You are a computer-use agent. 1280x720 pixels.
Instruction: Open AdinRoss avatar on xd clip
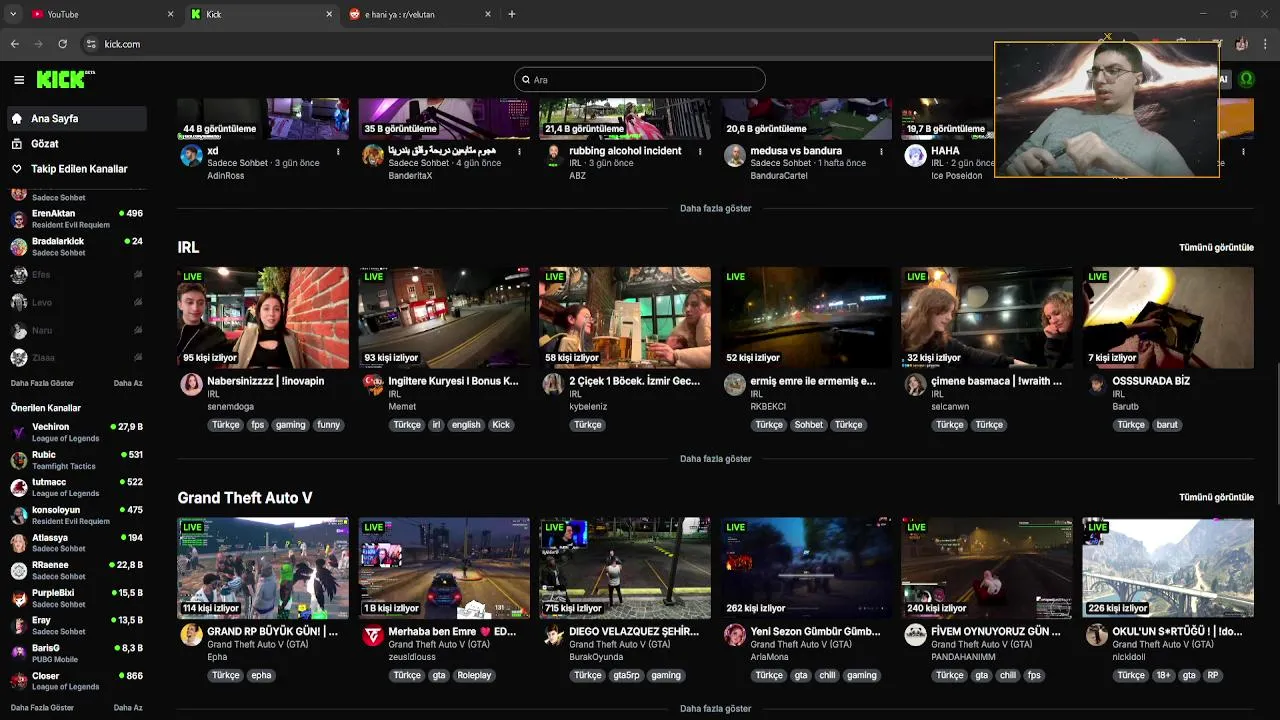point(191,155)
